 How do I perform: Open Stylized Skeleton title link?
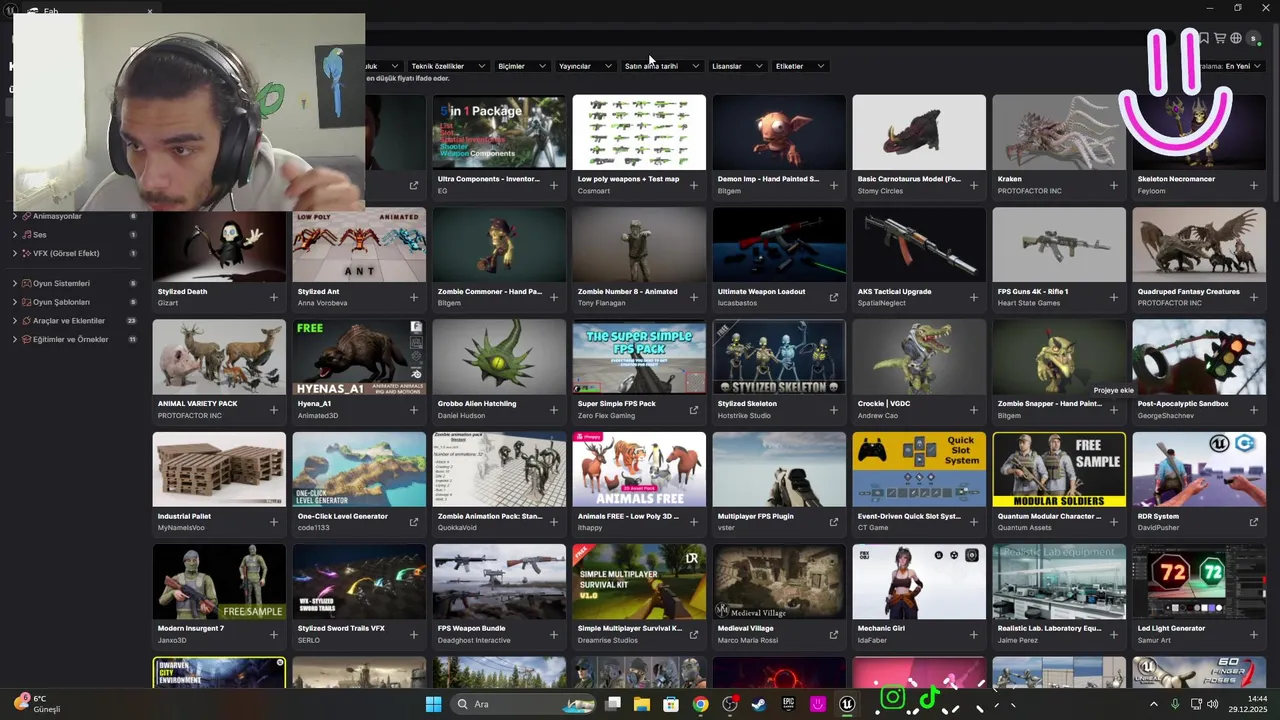pos(747,404)
